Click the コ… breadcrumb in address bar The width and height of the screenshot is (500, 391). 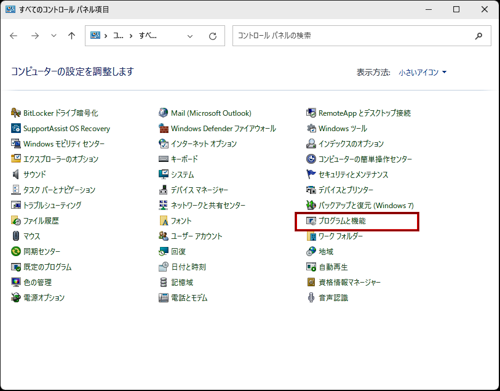[118, 35]
